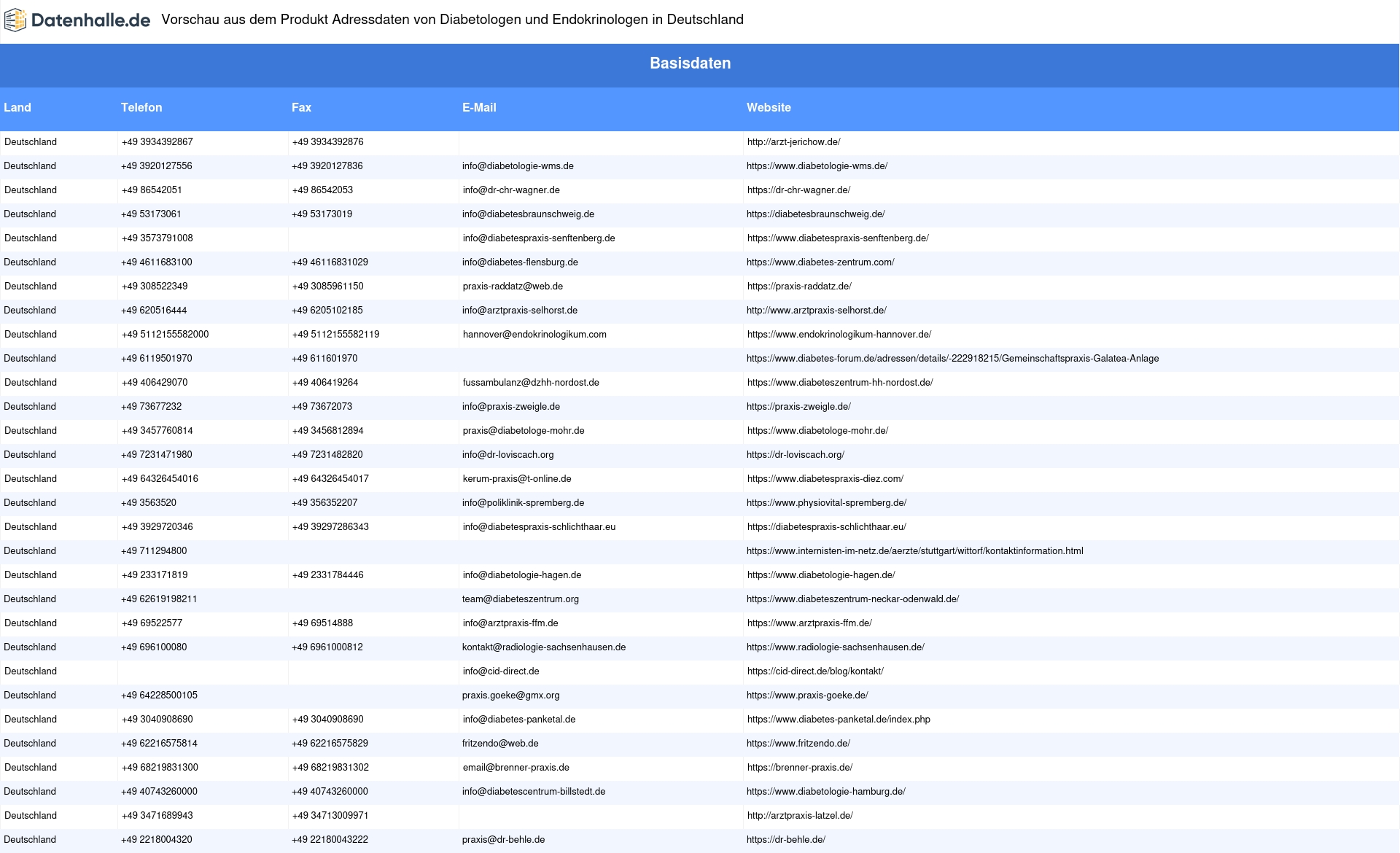Viewport: 1400px width, 853px height.
Task: Select phone +49 3934392867
Action: click(157, 142)
